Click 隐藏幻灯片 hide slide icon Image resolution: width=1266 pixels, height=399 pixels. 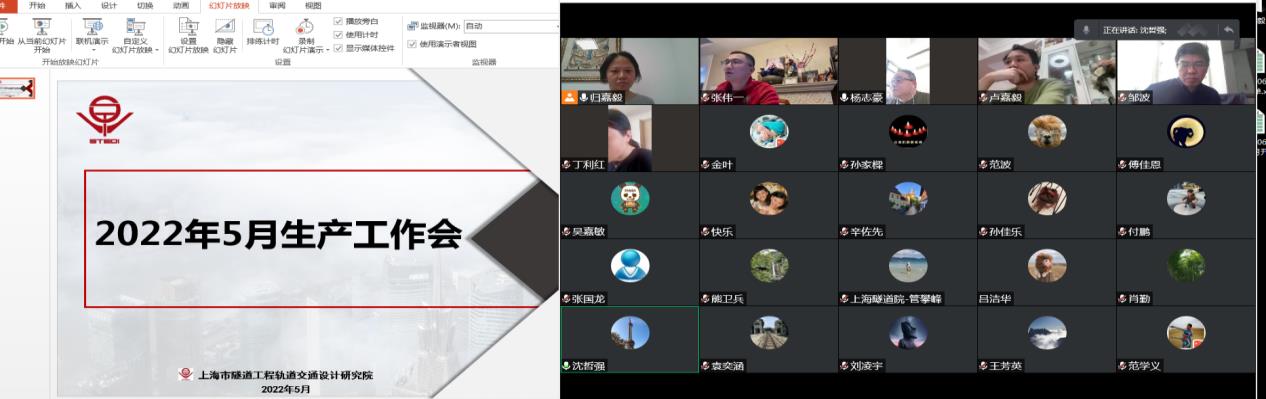(x=225, y=26)
